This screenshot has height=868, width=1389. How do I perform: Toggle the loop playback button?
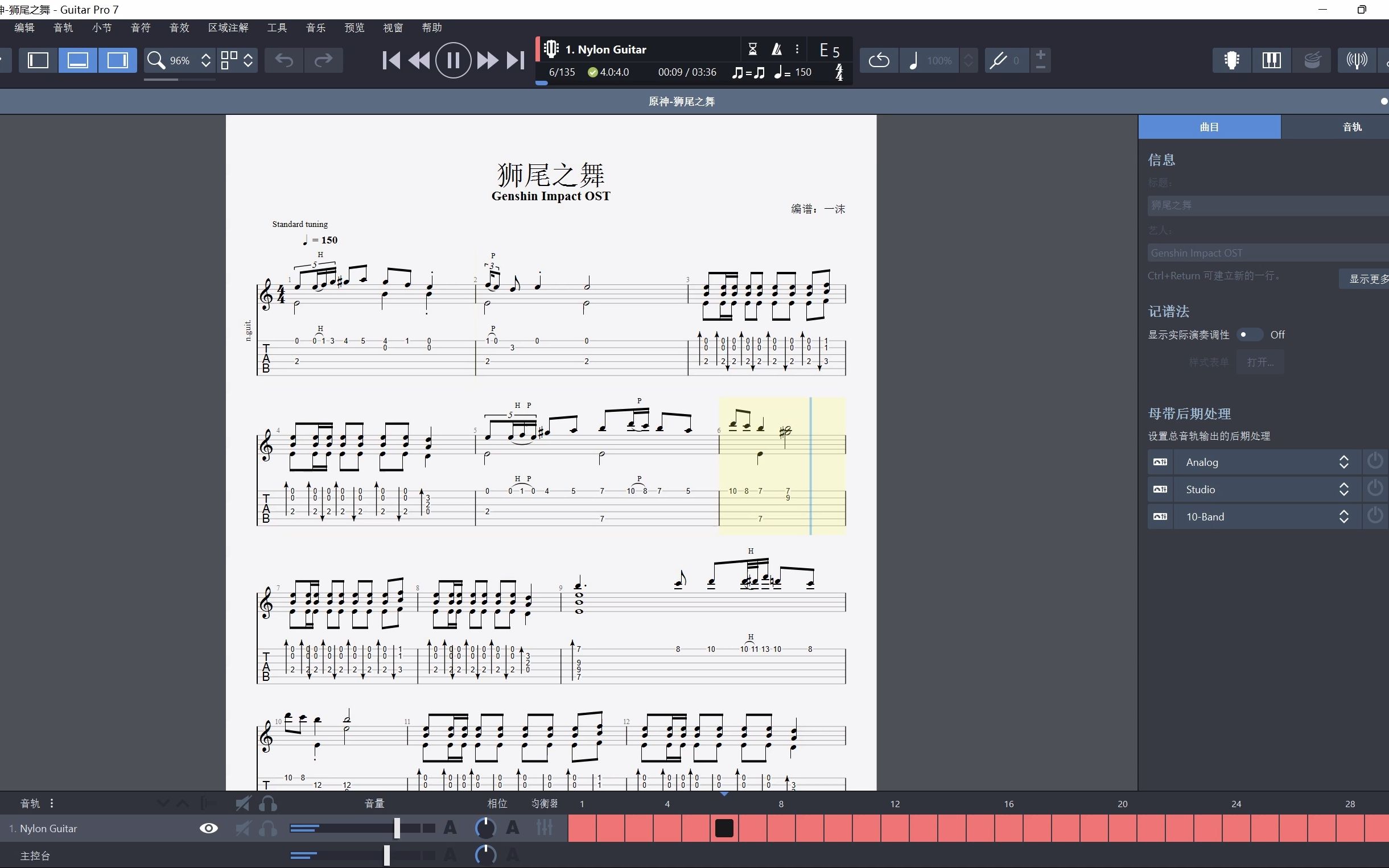click(x=879, y=60)
